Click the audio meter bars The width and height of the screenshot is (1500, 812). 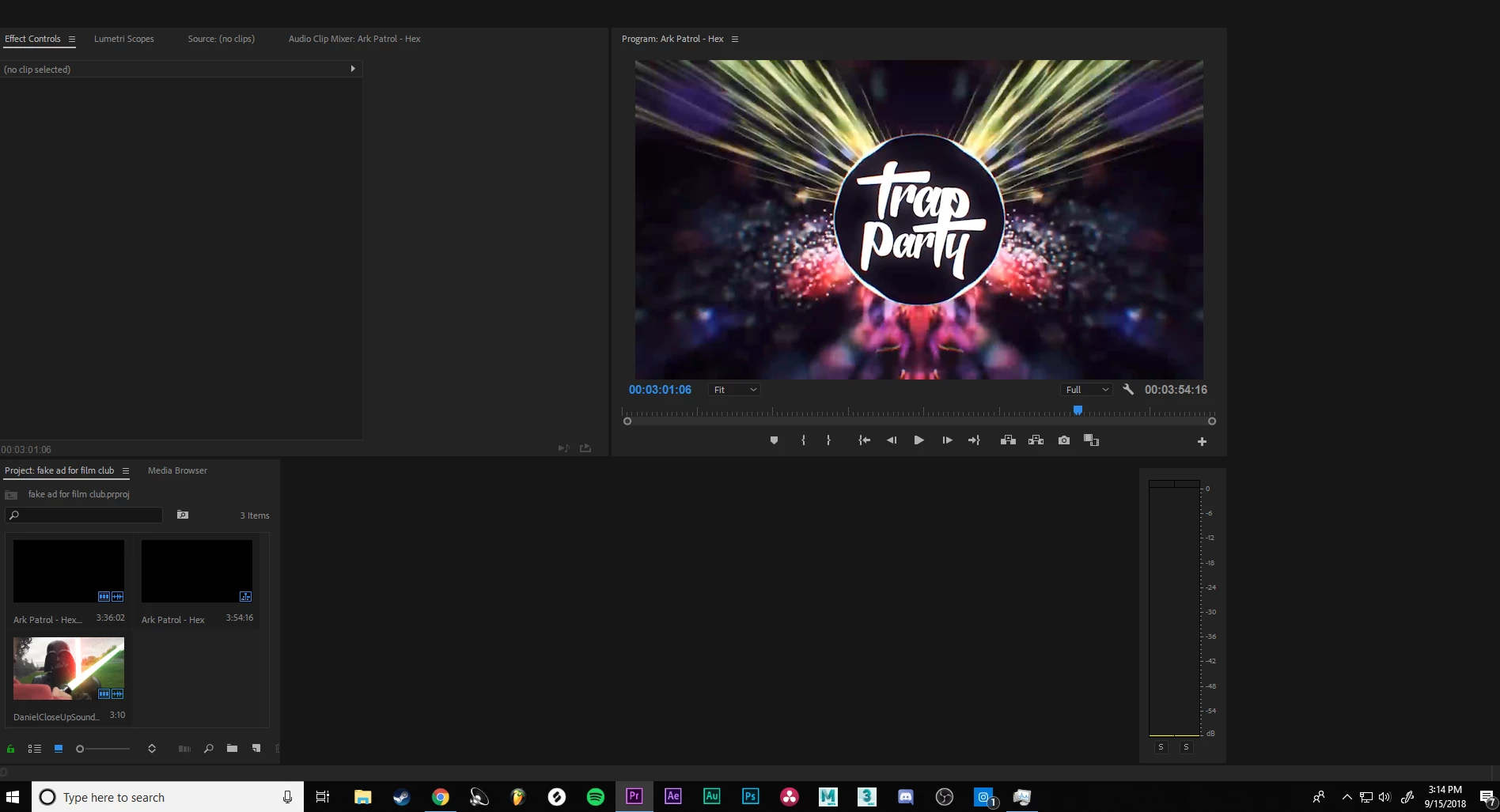coord(1174,609)
